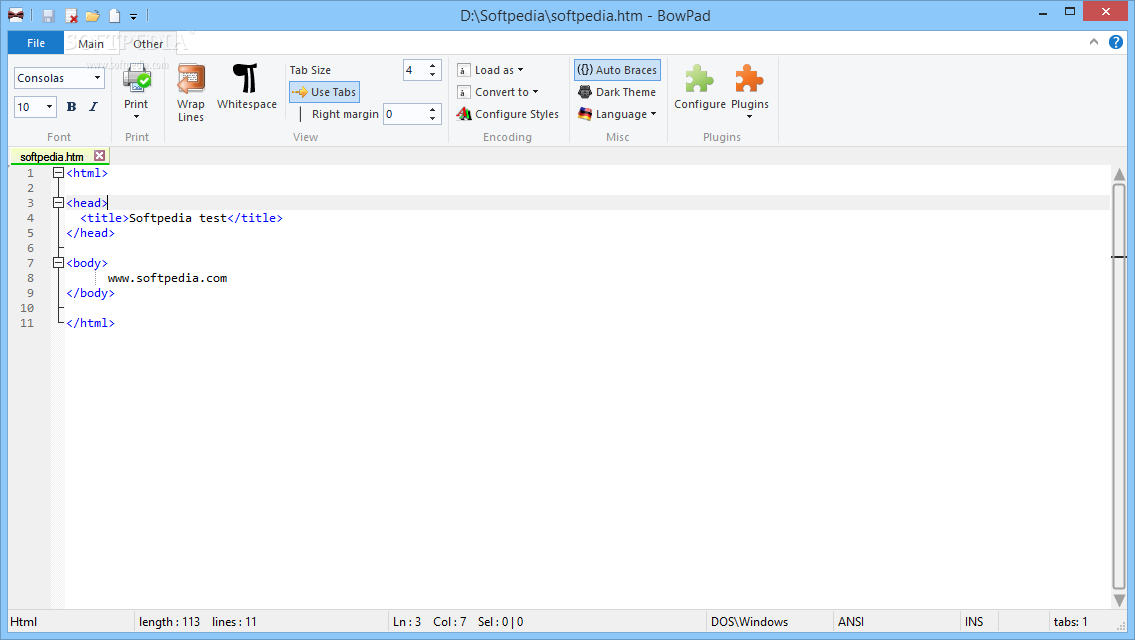Select the softpedia.htm document tab
The width and height of the screenshot is (1135, 640).
click(x=52, y=156)
